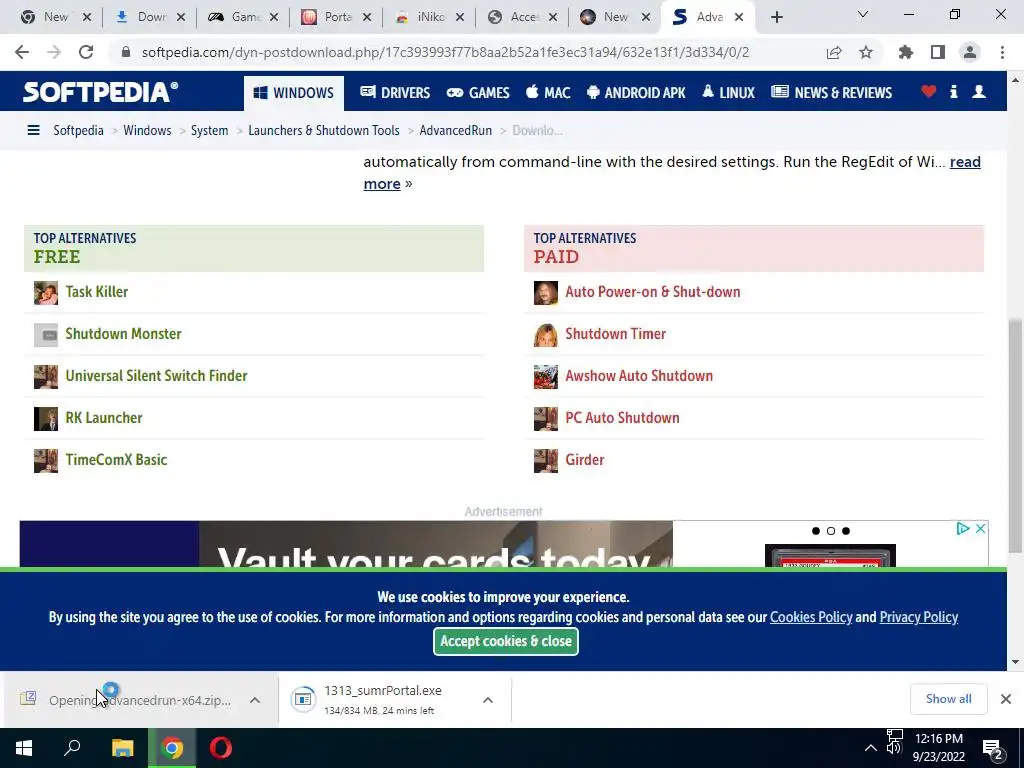Close the advertisement with X

click(980, 528)
